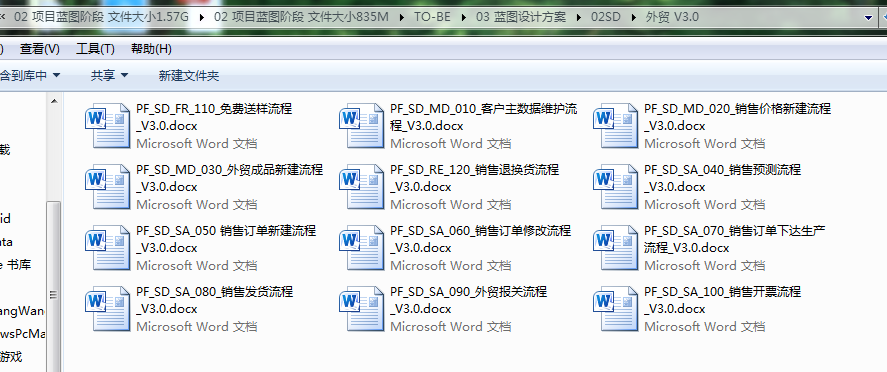
Task: Expand arrow after 文件大小835M breadcrumb
Action: pyautogui.click(x=402, y=18)
